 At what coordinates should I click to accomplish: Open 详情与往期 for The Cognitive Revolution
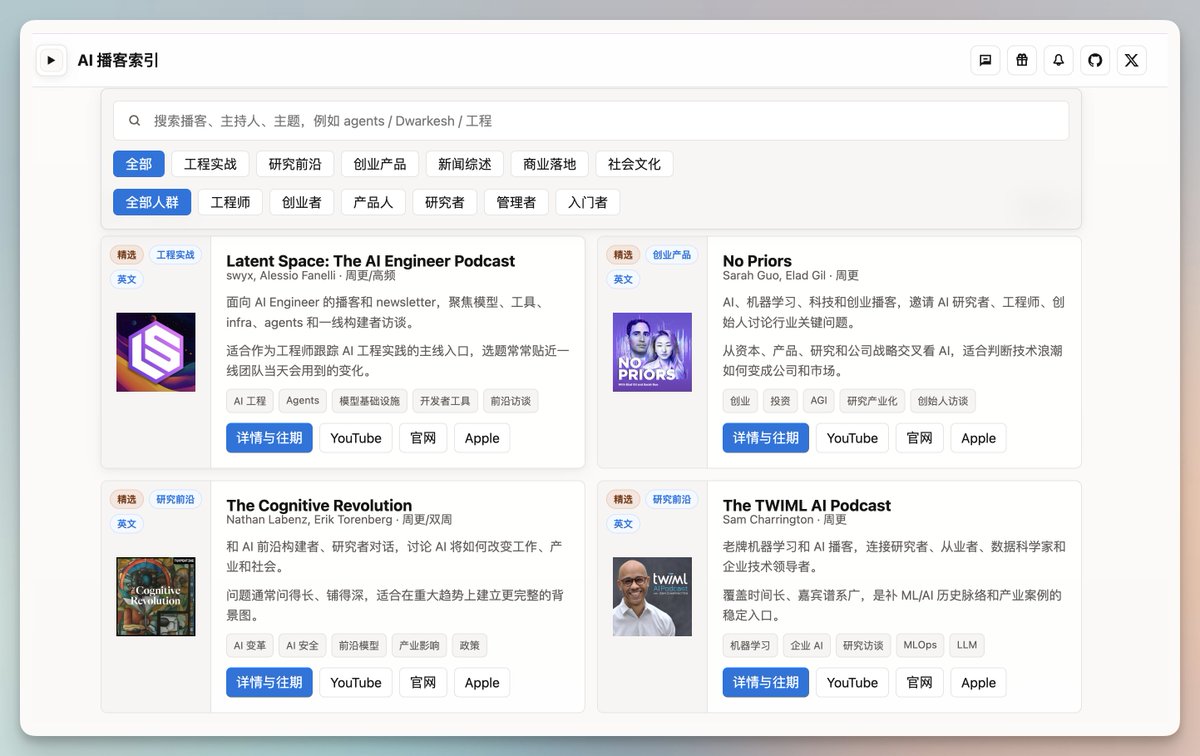(269, 682)
